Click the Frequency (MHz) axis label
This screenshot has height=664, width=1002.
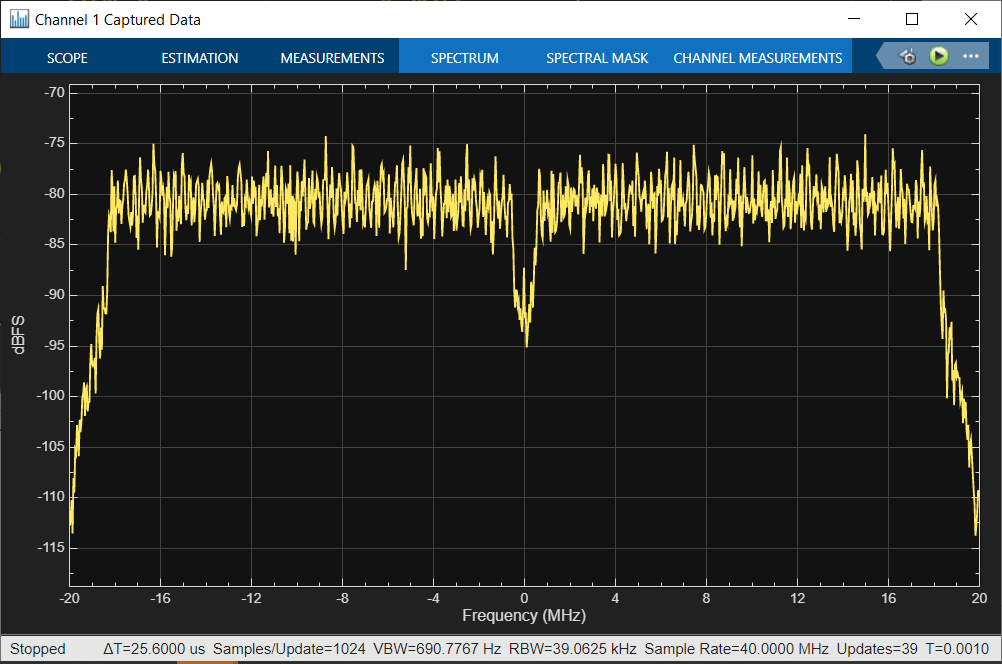[x=523, y=616]
